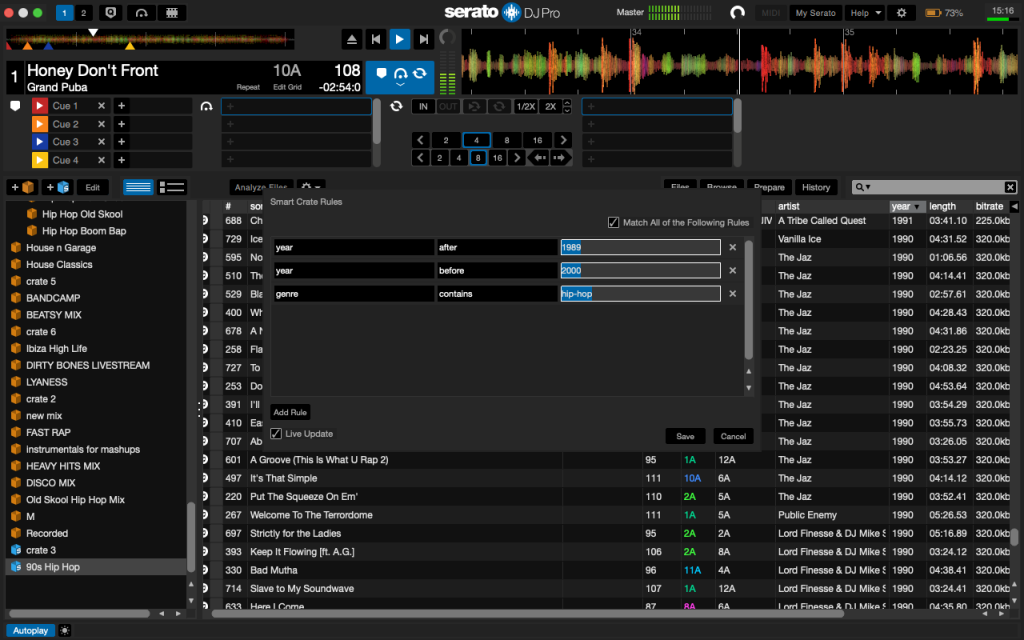Select 8 beat loop roll
Viewport: 1024px width, 640px height.
478,158
